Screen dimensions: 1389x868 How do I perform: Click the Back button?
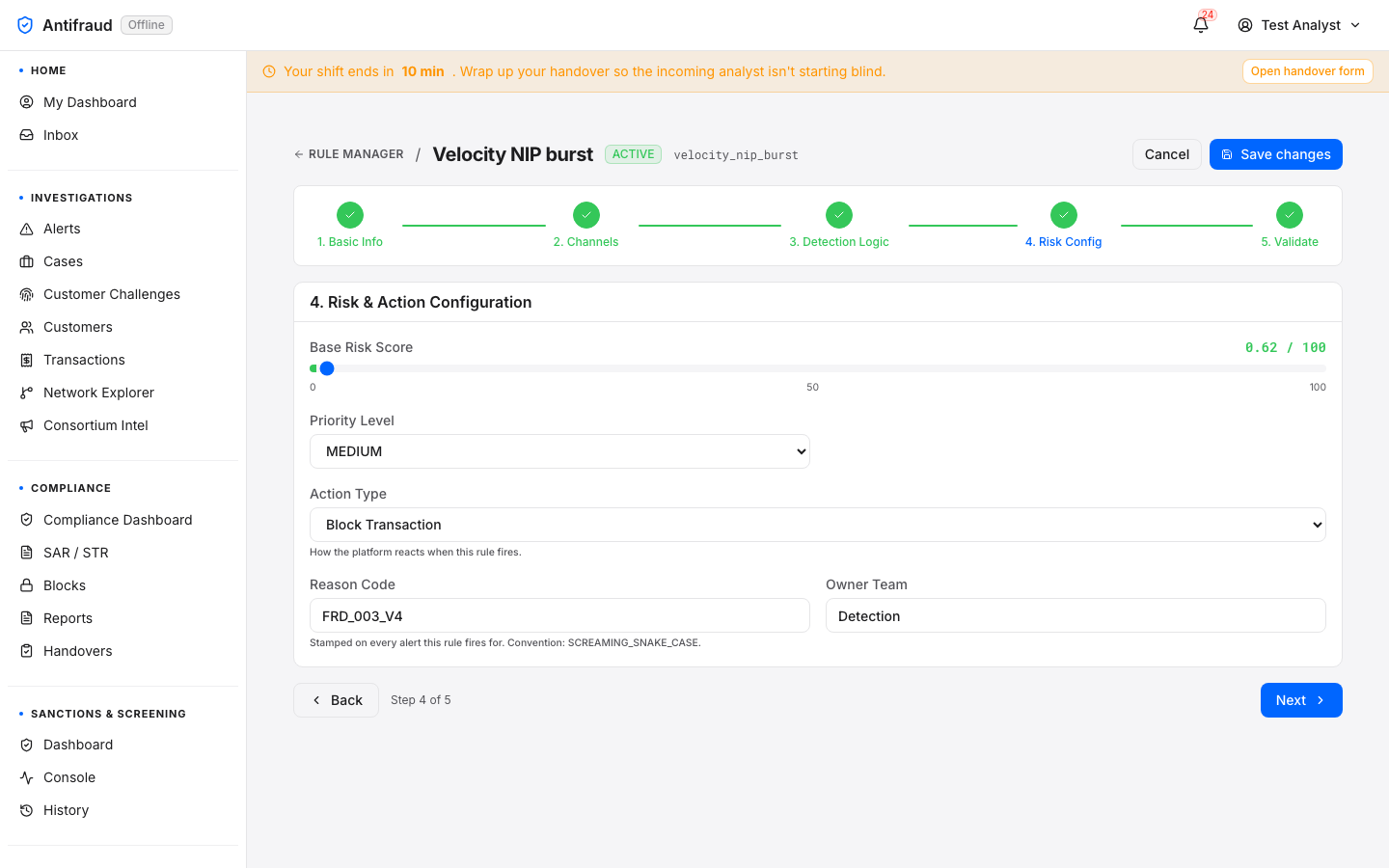tap(336, 700)
